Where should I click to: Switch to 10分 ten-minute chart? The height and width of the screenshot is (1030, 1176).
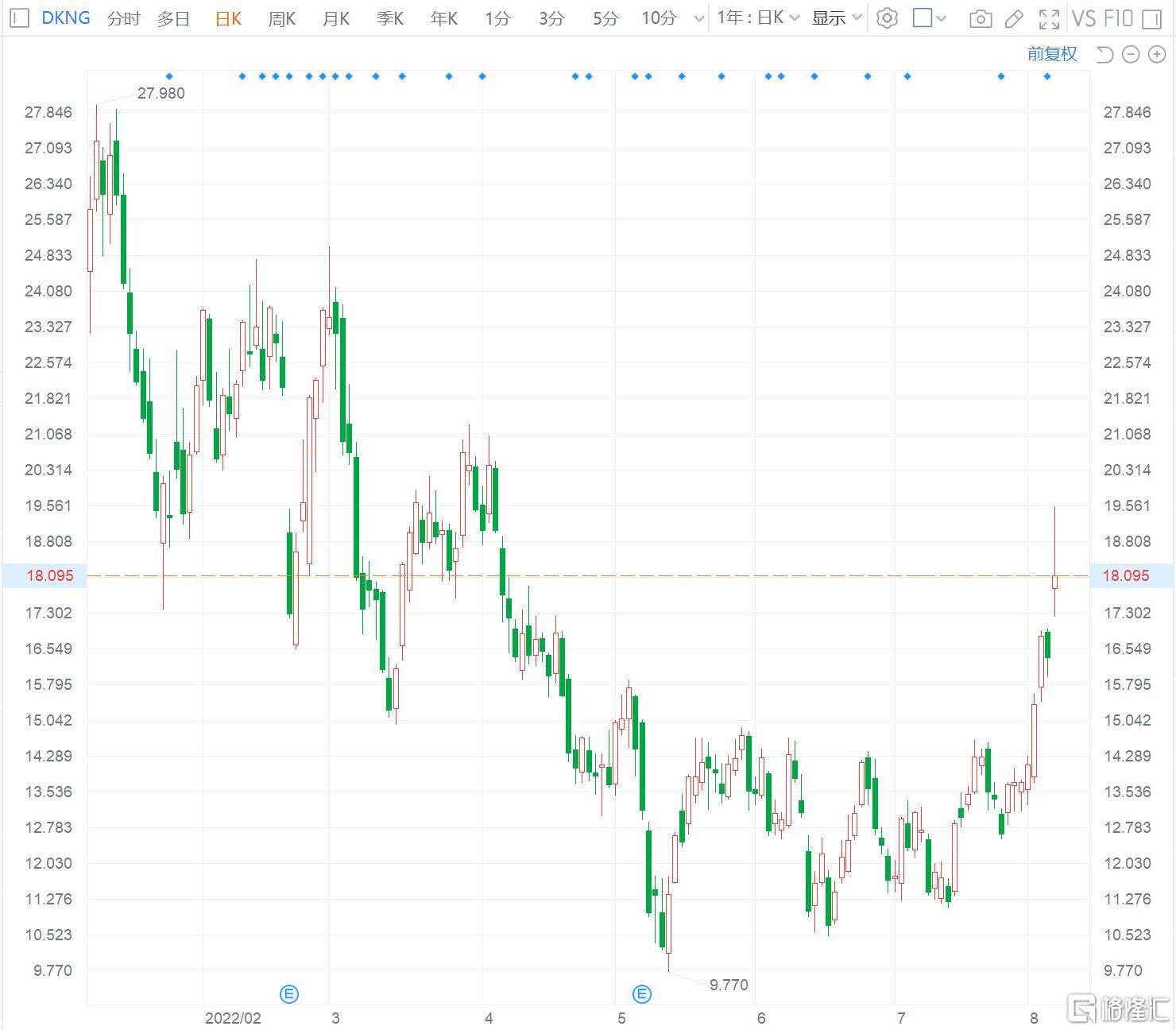point(660,17)
